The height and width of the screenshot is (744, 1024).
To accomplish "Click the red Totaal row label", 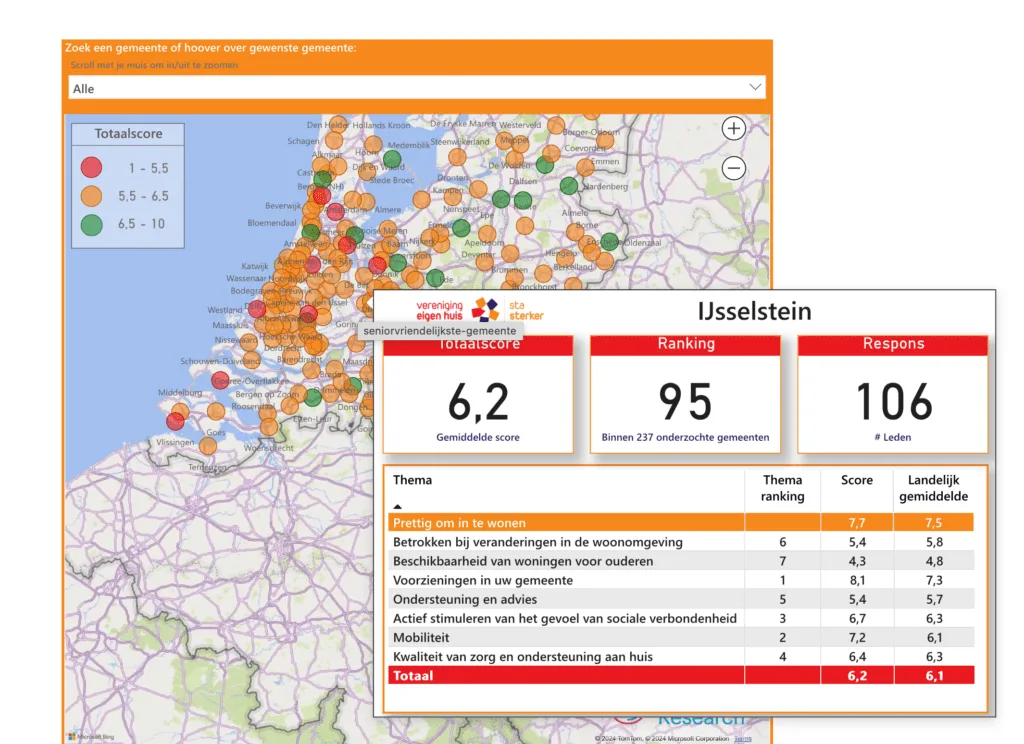I will point(413,675).
